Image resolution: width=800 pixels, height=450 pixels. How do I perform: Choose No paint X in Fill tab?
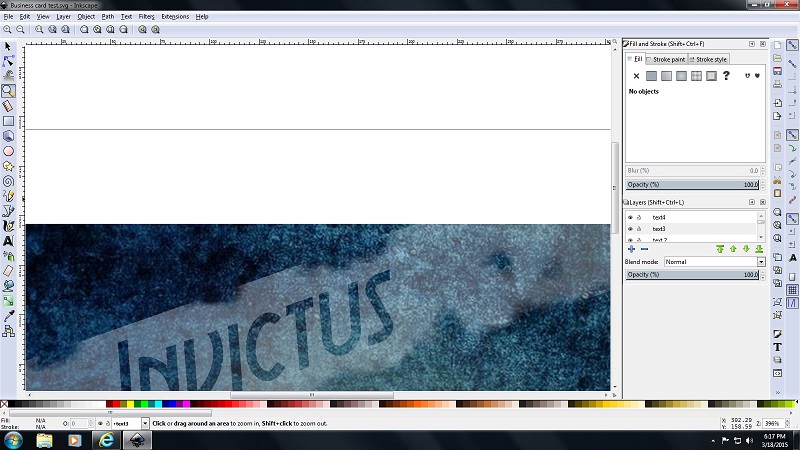(x=636, y=76)
